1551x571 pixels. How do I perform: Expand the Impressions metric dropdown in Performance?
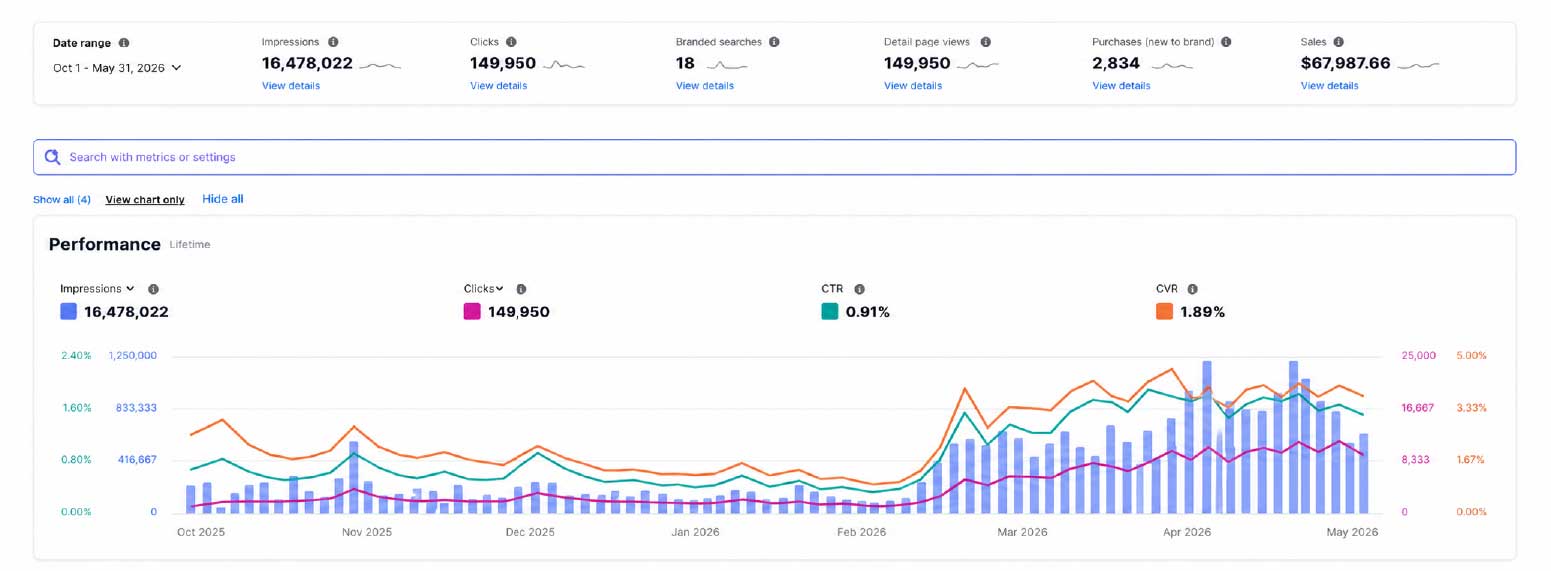pyautogui.click(x=97, y=288)
